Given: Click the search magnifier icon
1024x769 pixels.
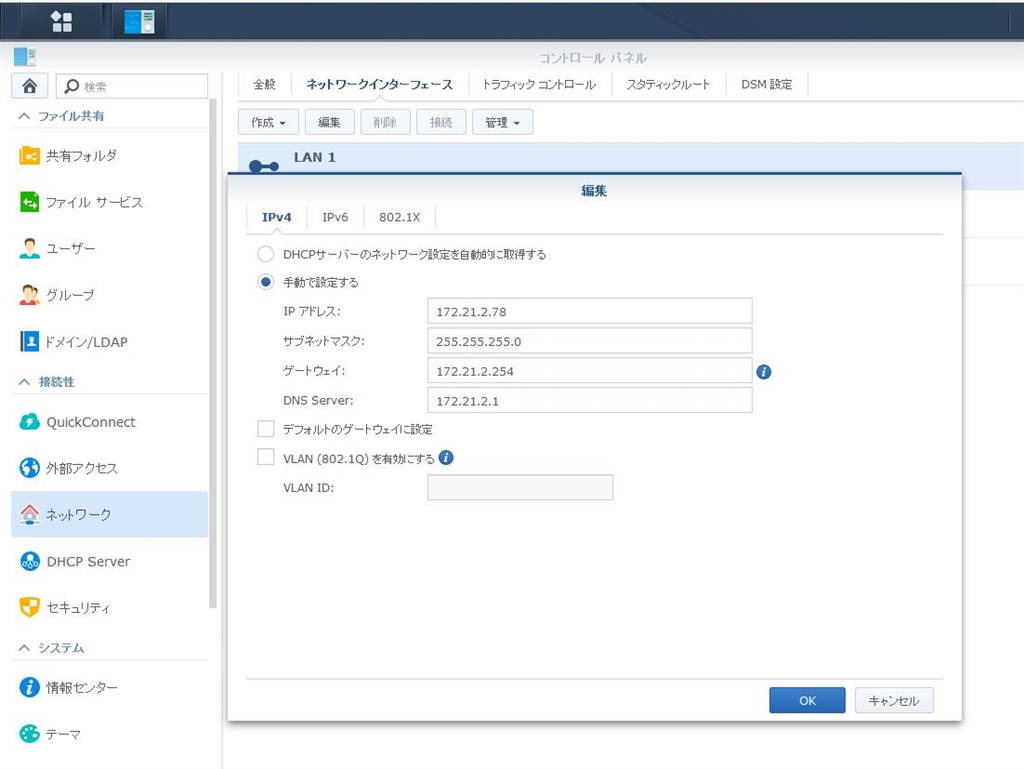Looking at the screenshot, I should click(x=72, y=86).
